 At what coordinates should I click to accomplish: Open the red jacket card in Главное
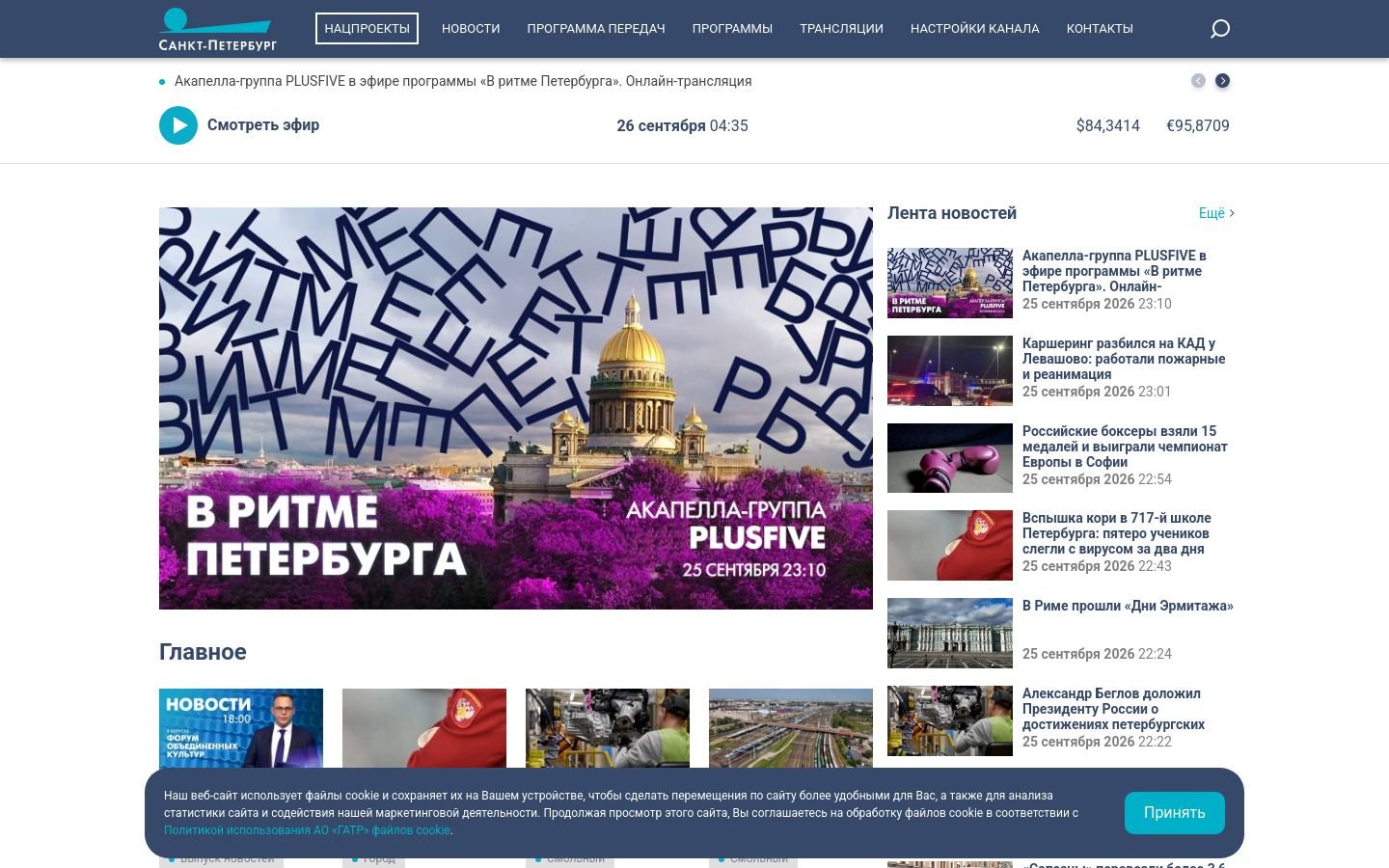click(424, 728)
